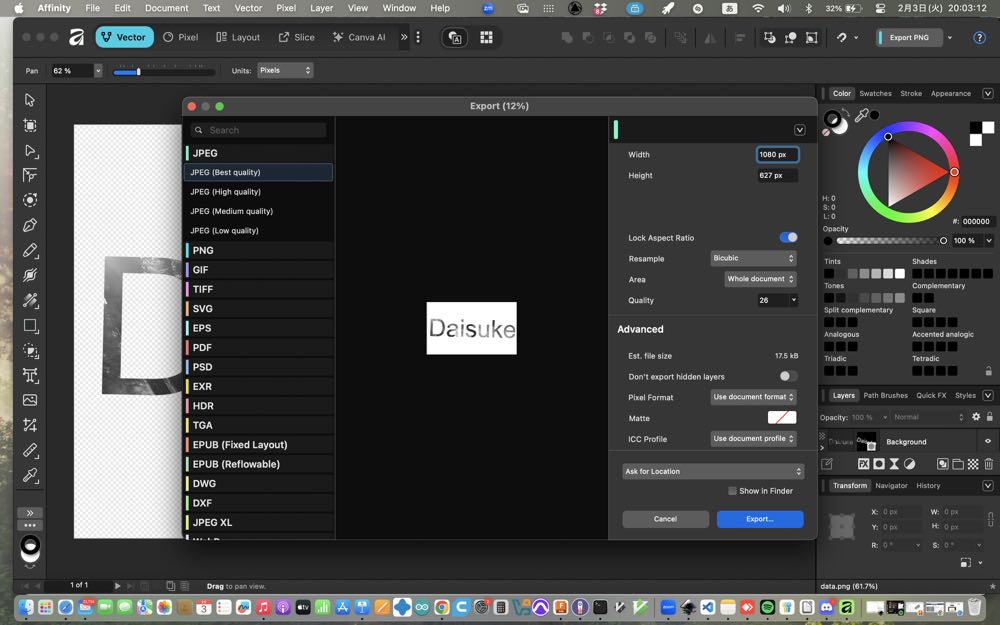Switch to the Swatches tab

tap(875, 94)
